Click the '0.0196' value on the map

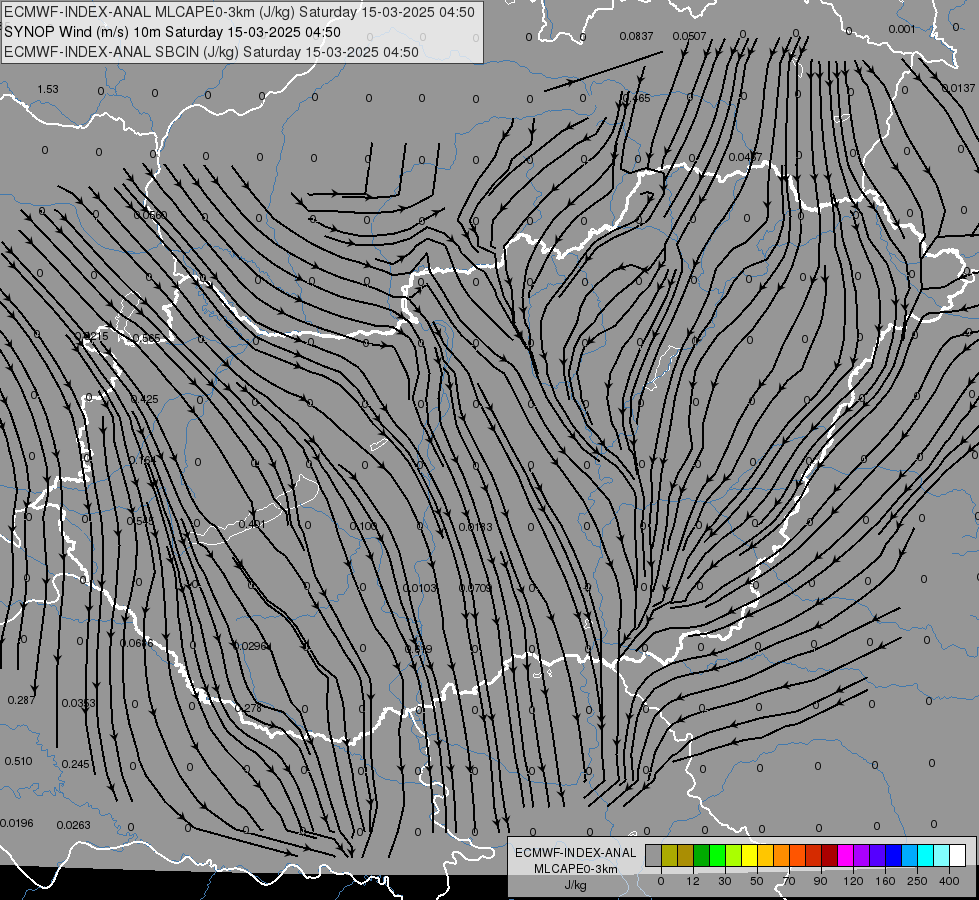(17, 823)
